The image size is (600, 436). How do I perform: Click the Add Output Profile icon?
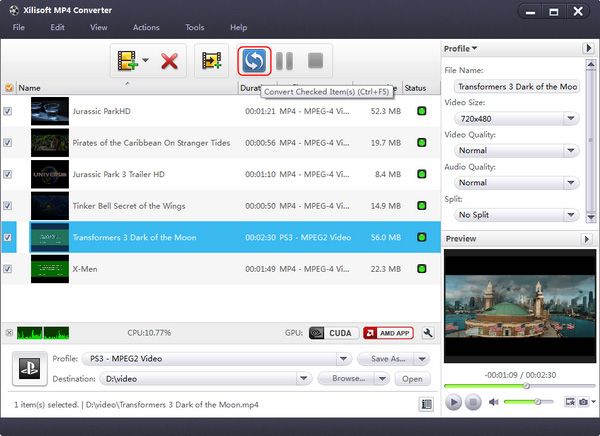pyautogui.click(x=212, y=61)
